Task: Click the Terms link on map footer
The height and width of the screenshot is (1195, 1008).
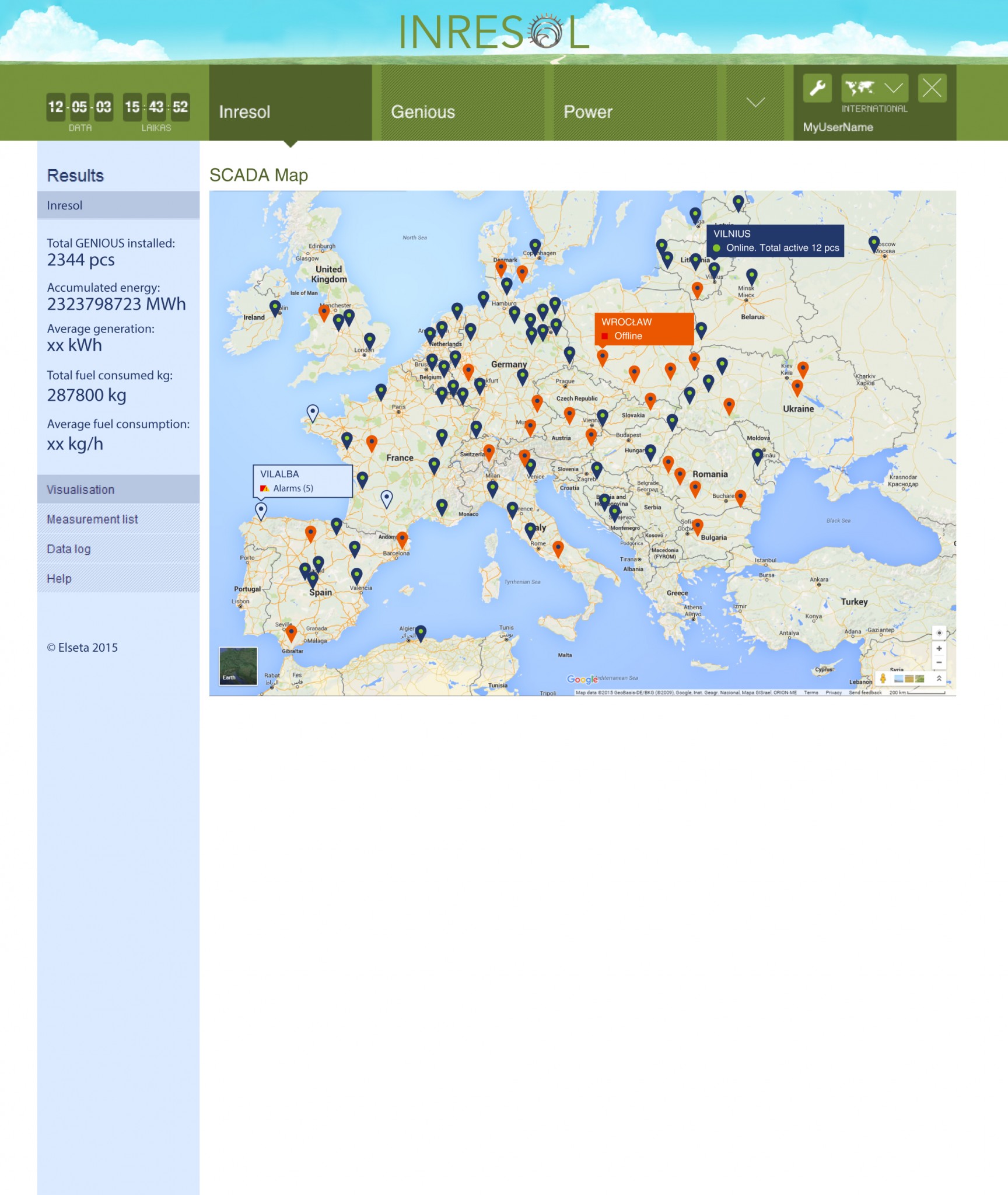Action: (811, 693)
